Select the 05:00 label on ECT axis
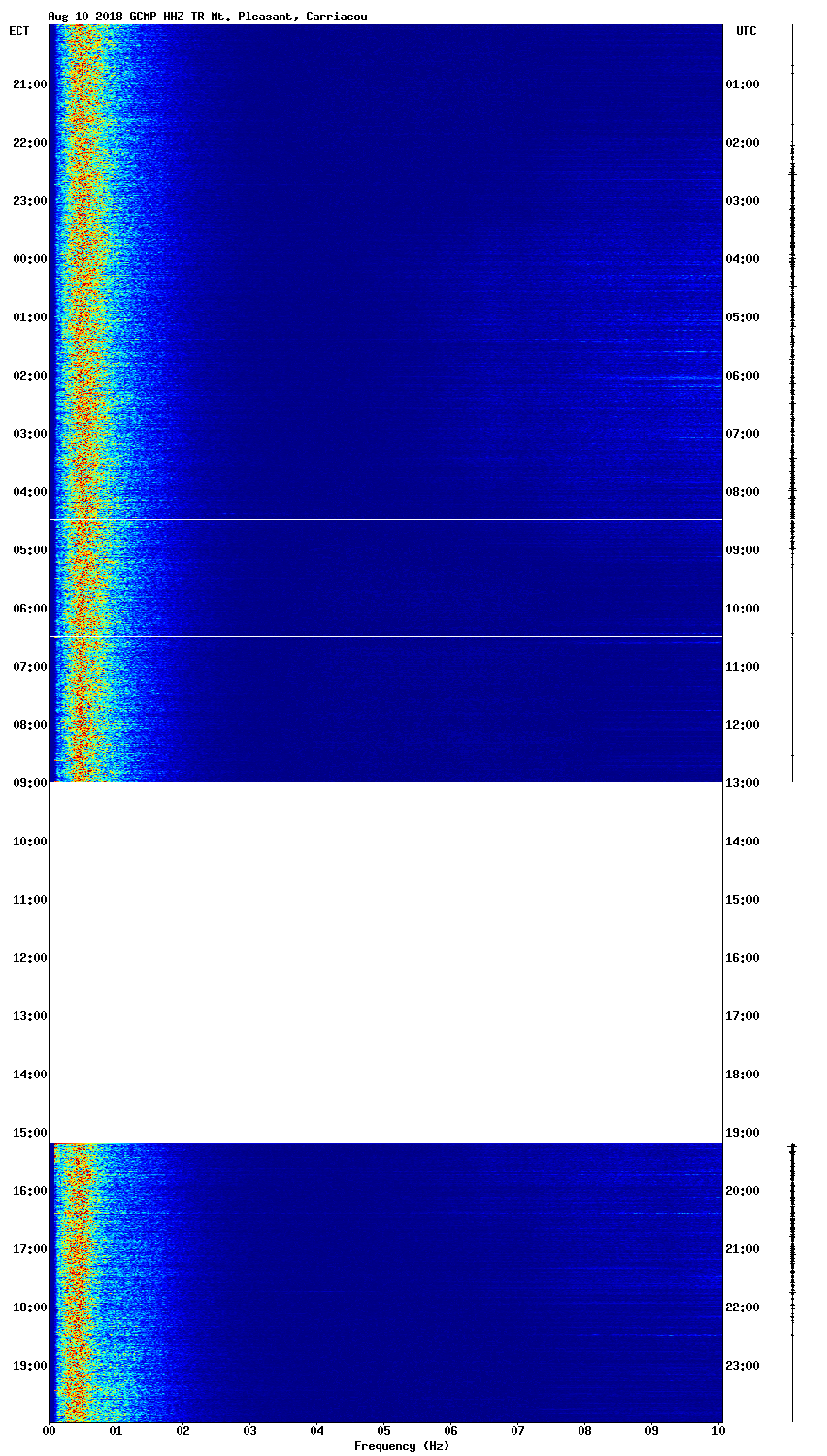This screenshot has height=1456, width=827. coord(29,550)
